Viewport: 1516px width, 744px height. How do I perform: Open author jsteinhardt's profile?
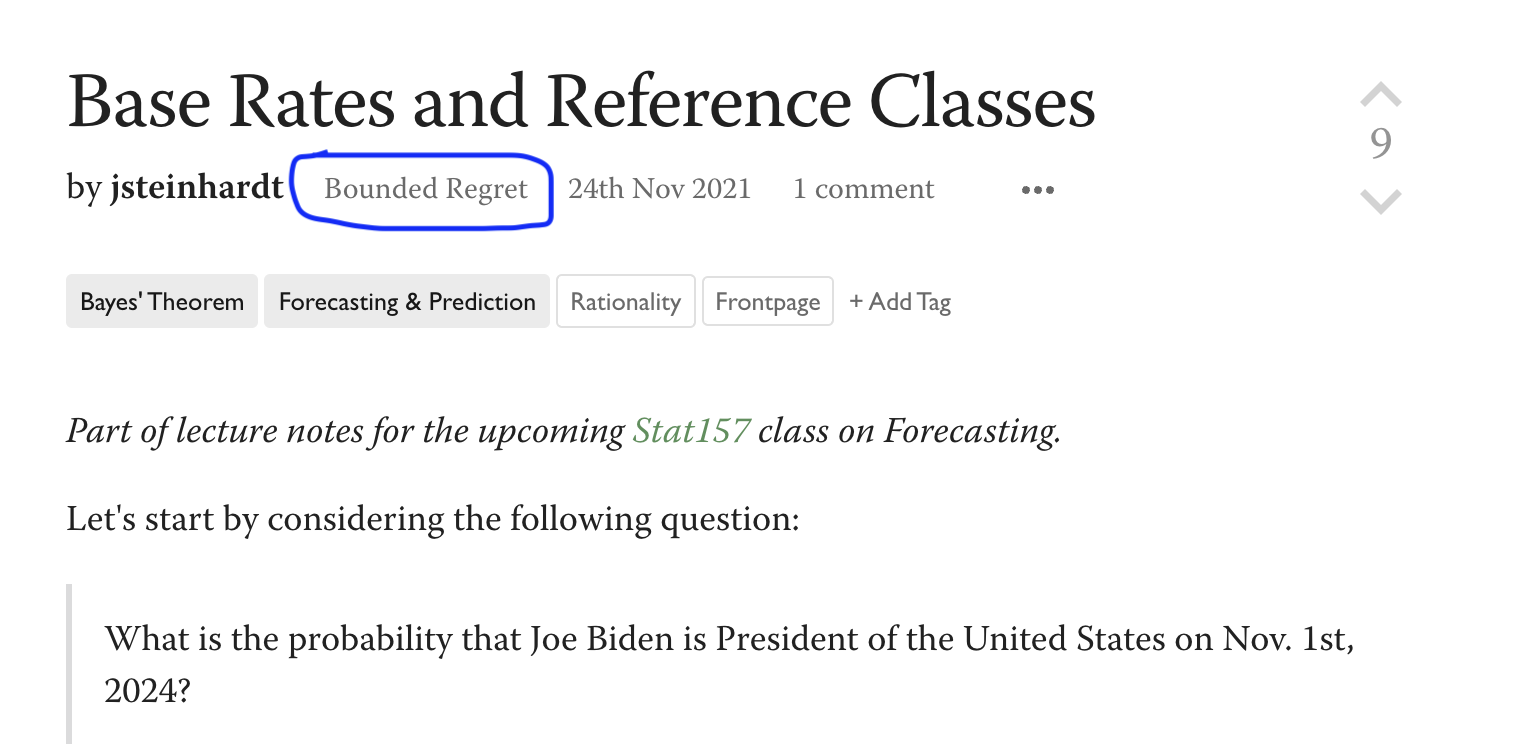(x=196, y=188)
